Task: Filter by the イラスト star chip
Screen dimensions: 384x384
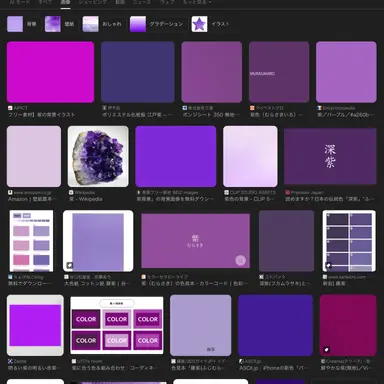Action: [211, 24]
